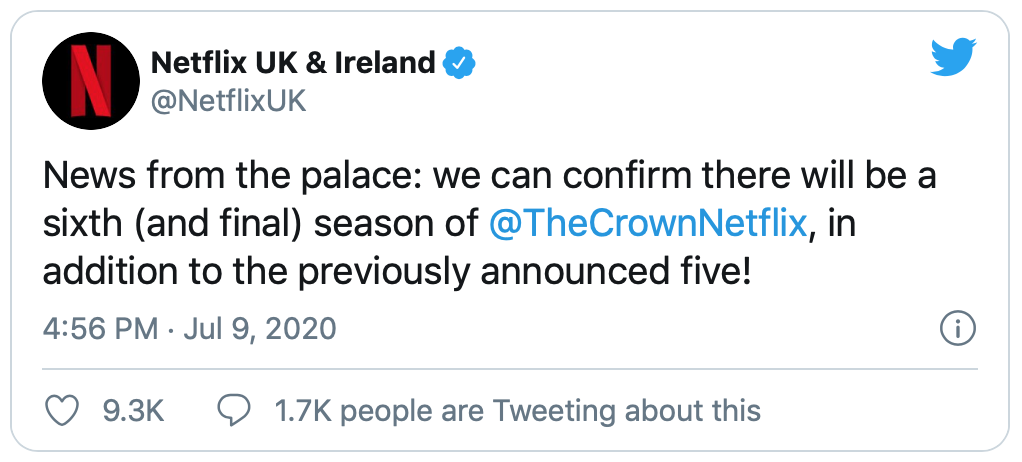The image size is (1022, 462).
Task: Open the @NetflixUK handle link
Action: (x=228, y=102)
